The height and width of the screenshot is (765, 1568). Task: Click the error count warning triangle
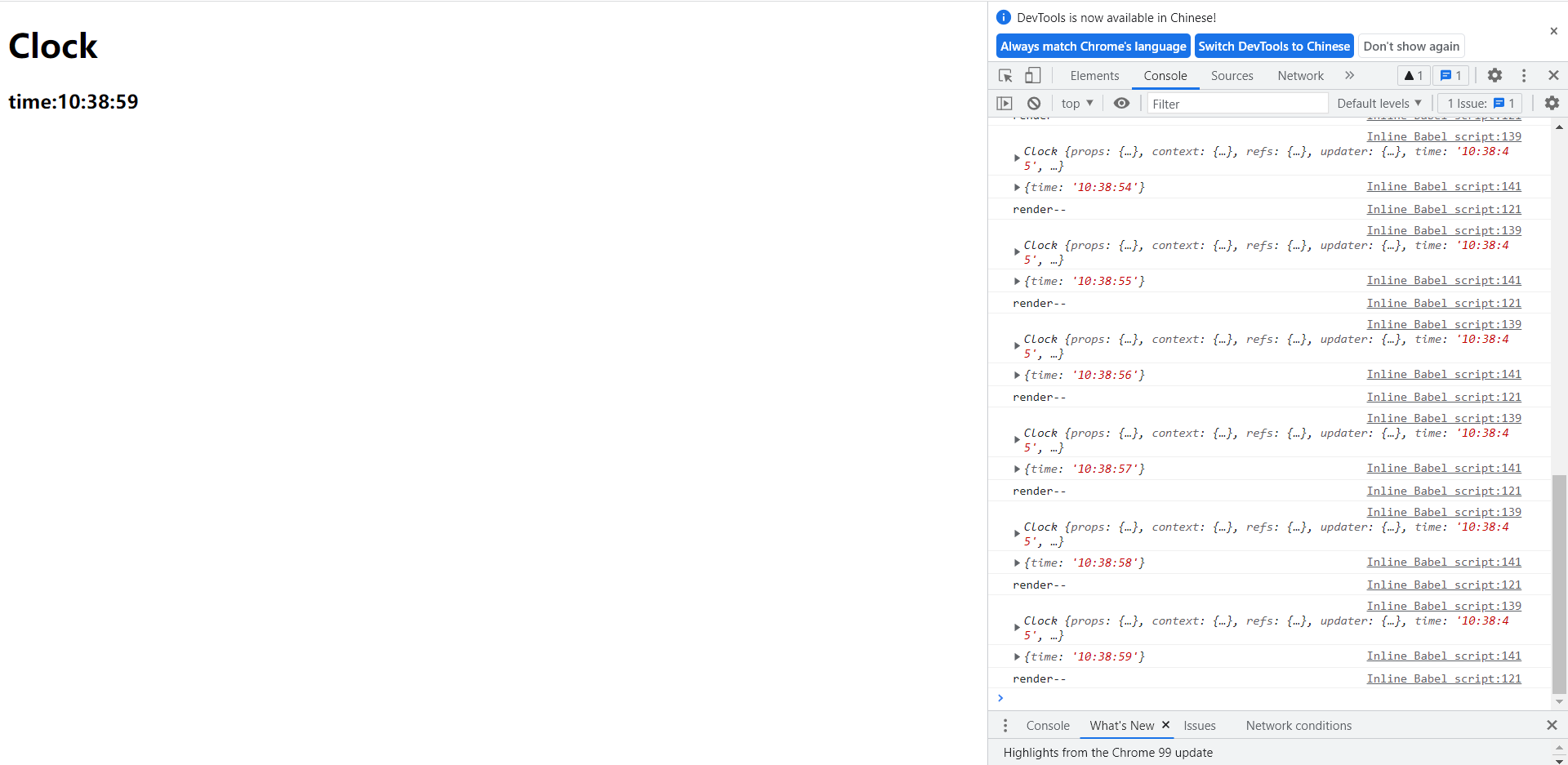pos(1412,75)
